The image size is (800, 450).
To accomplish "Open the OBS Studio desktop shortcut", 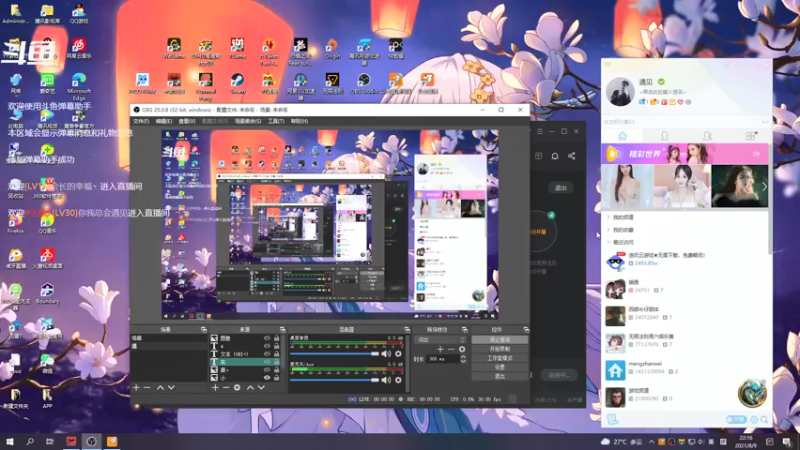I will click(364, 84).
